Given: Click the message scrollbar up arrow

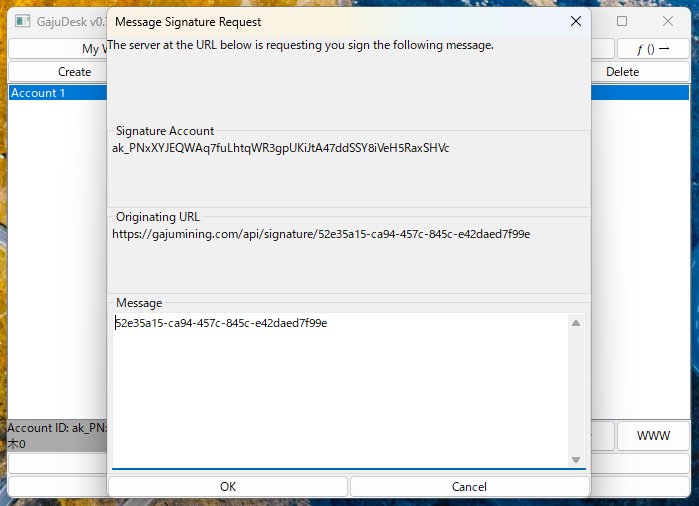Looking at the screenshot, I should click(576, 323).
